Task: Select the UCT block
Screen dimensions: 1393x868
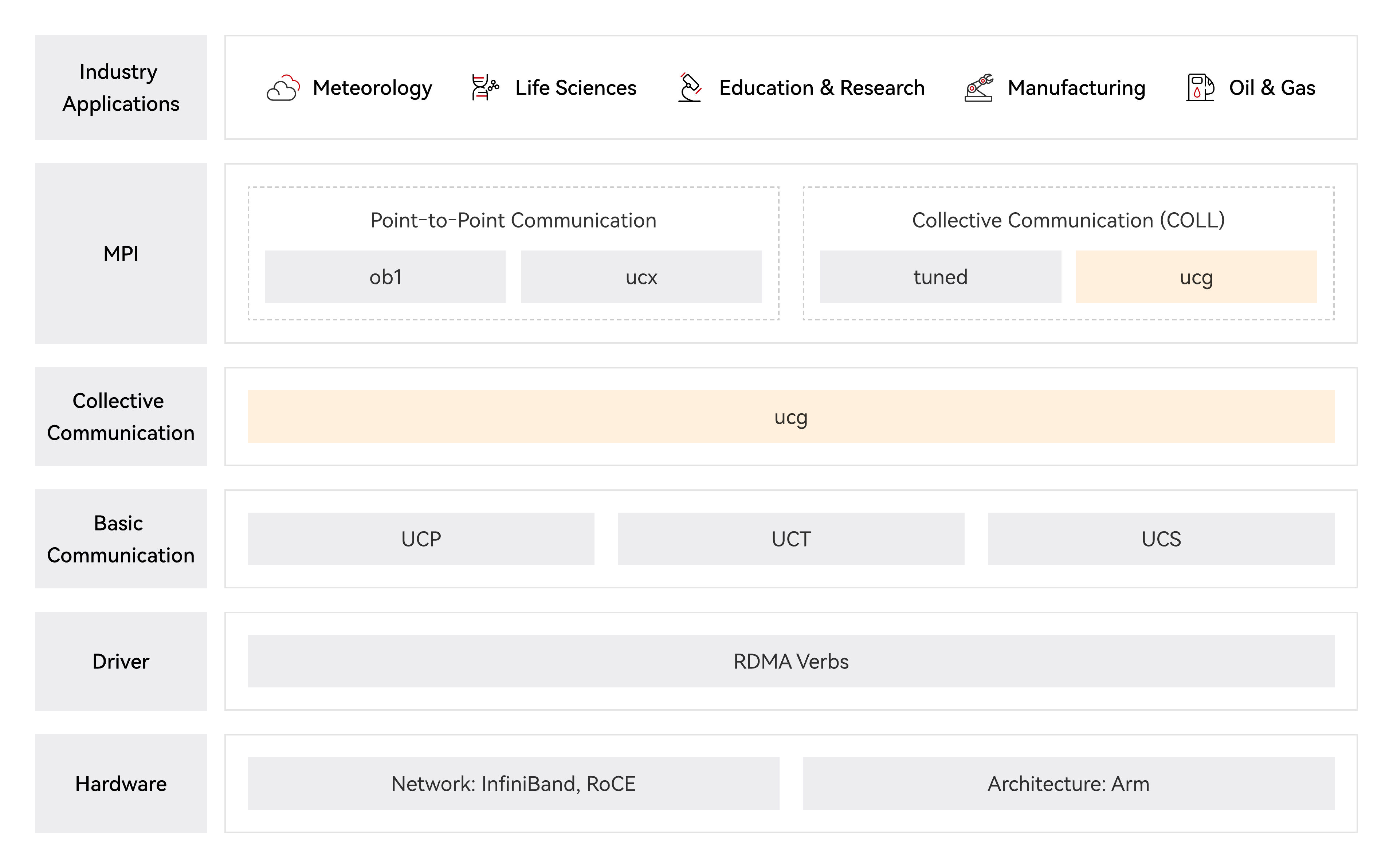Action: tap(791, 539)
